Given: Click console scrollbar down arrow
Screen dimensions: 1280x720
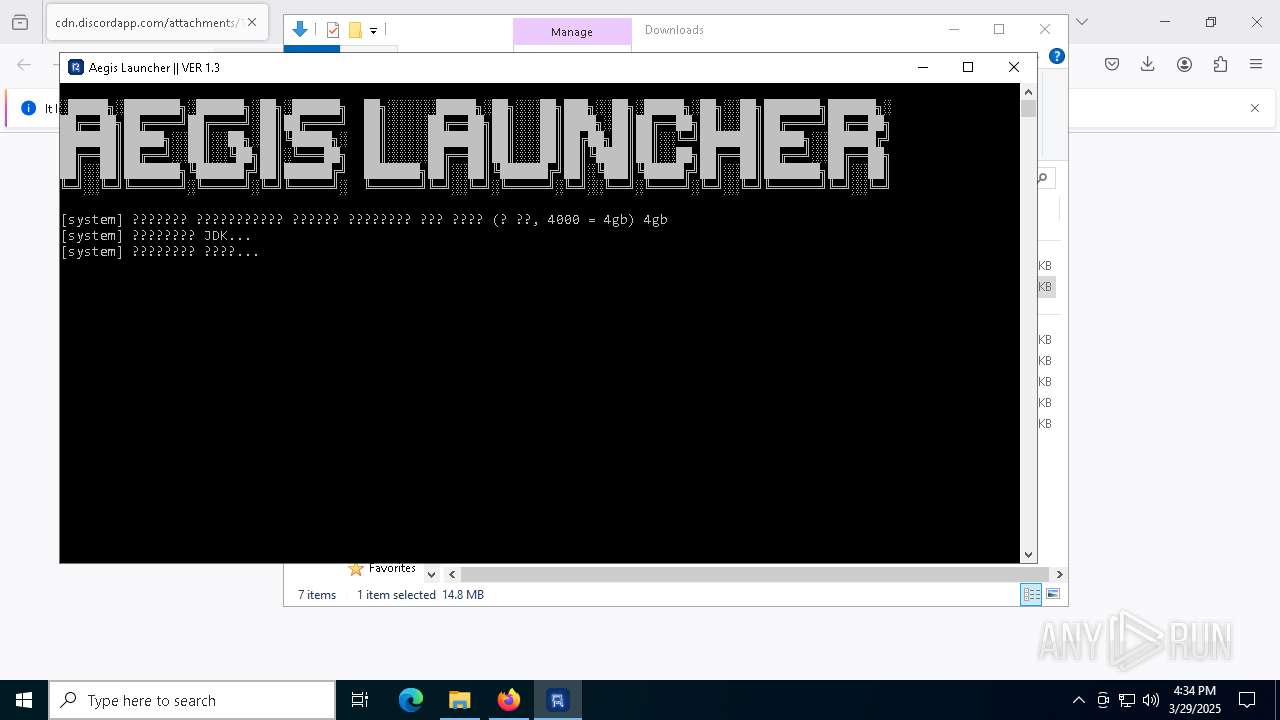Looking at the screenshot, I should point(1028,554).
